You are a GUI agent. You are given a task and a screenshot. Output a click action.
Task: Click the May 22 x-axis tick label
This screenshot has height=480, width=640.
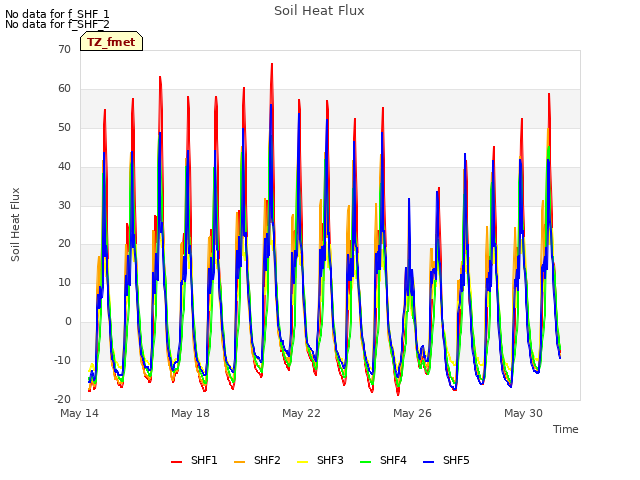301,413
